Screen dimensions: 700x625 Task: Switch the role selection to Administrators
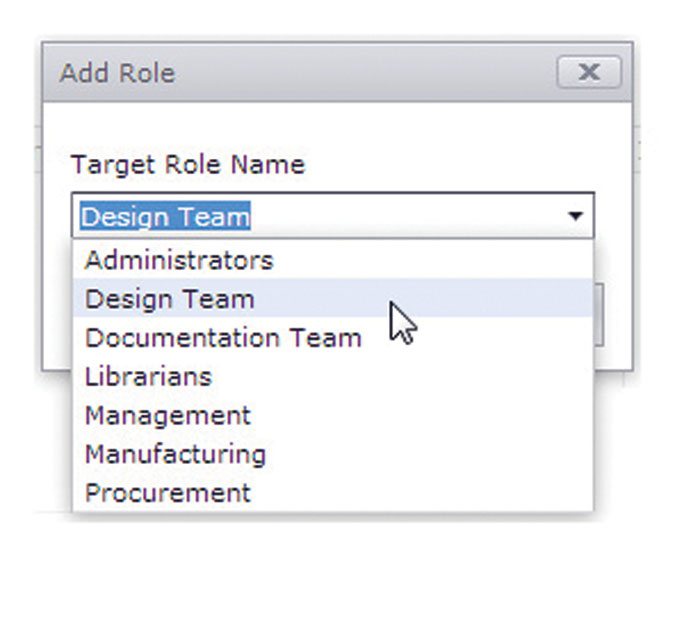point(179,260)
